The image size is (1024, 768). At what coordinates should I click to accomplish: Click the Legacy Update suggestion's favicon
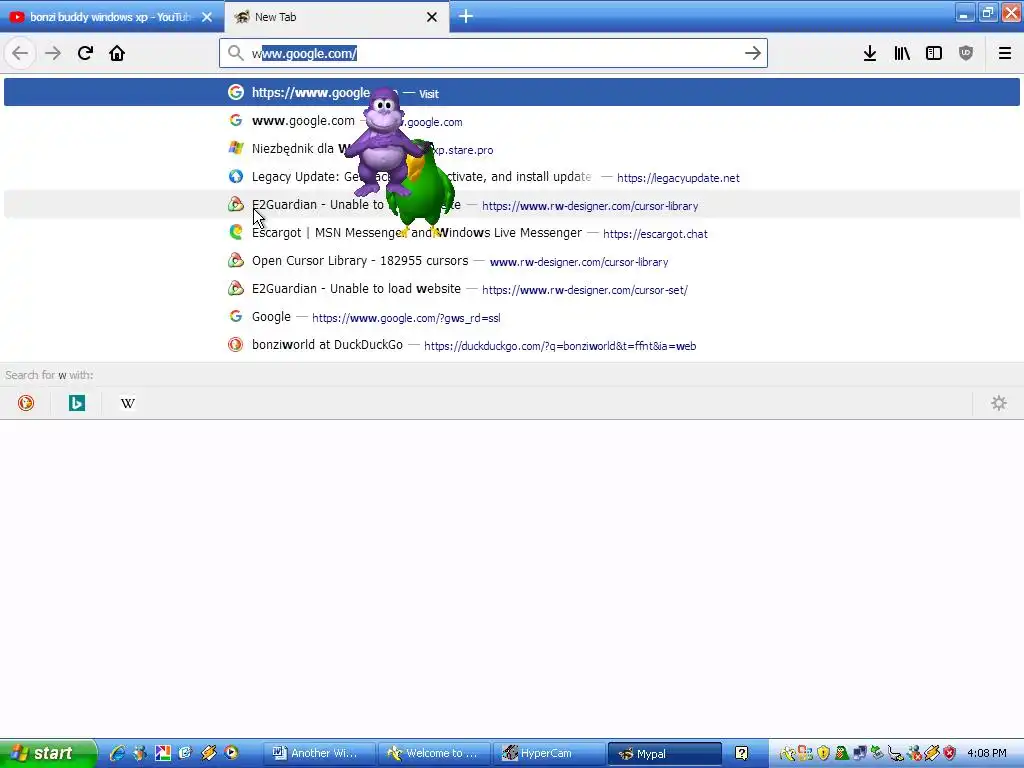[x=236, y=176]
